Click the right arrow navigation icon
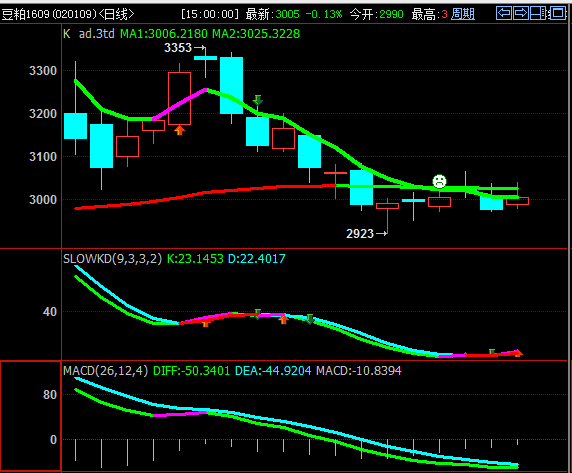 [x=521, y=13]
